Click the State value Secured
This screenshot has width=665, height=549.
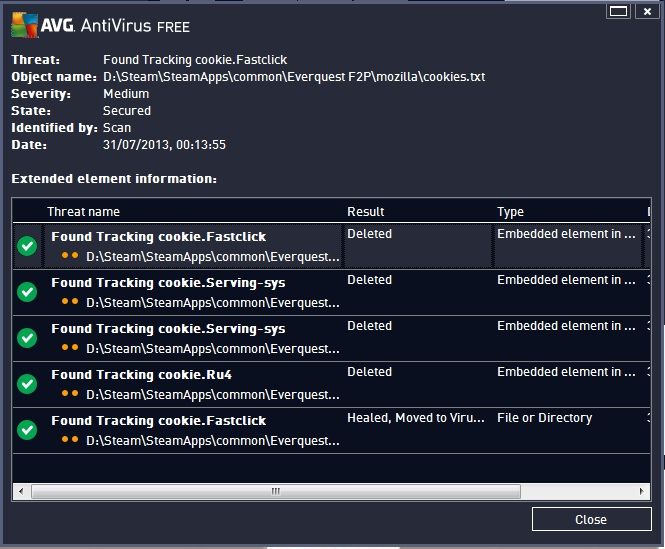click(x=127, y=111)
